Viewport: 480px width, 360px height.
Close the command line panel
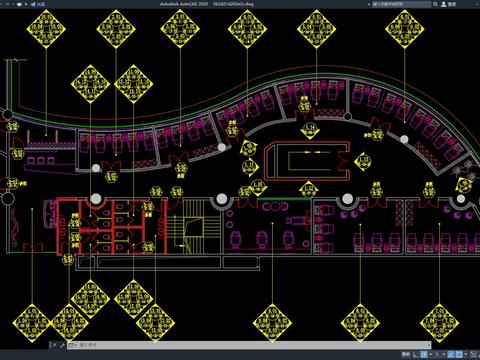[54, 345]
